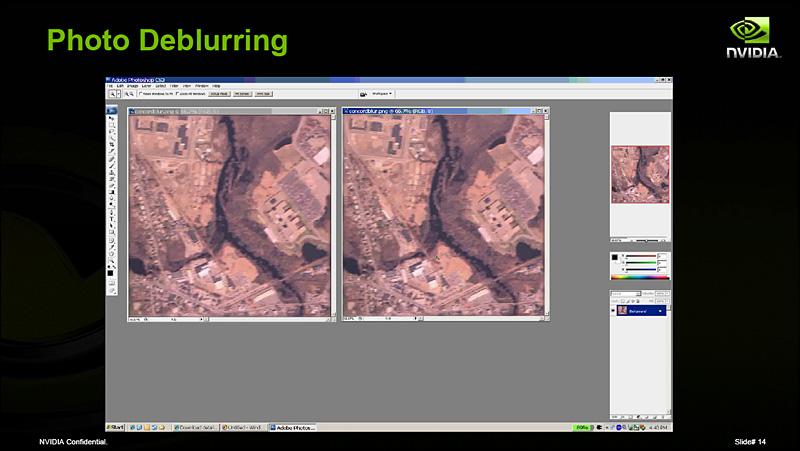Click the Actual Pixels button
The height and width of the screenshot is (451, 800).
218,93
